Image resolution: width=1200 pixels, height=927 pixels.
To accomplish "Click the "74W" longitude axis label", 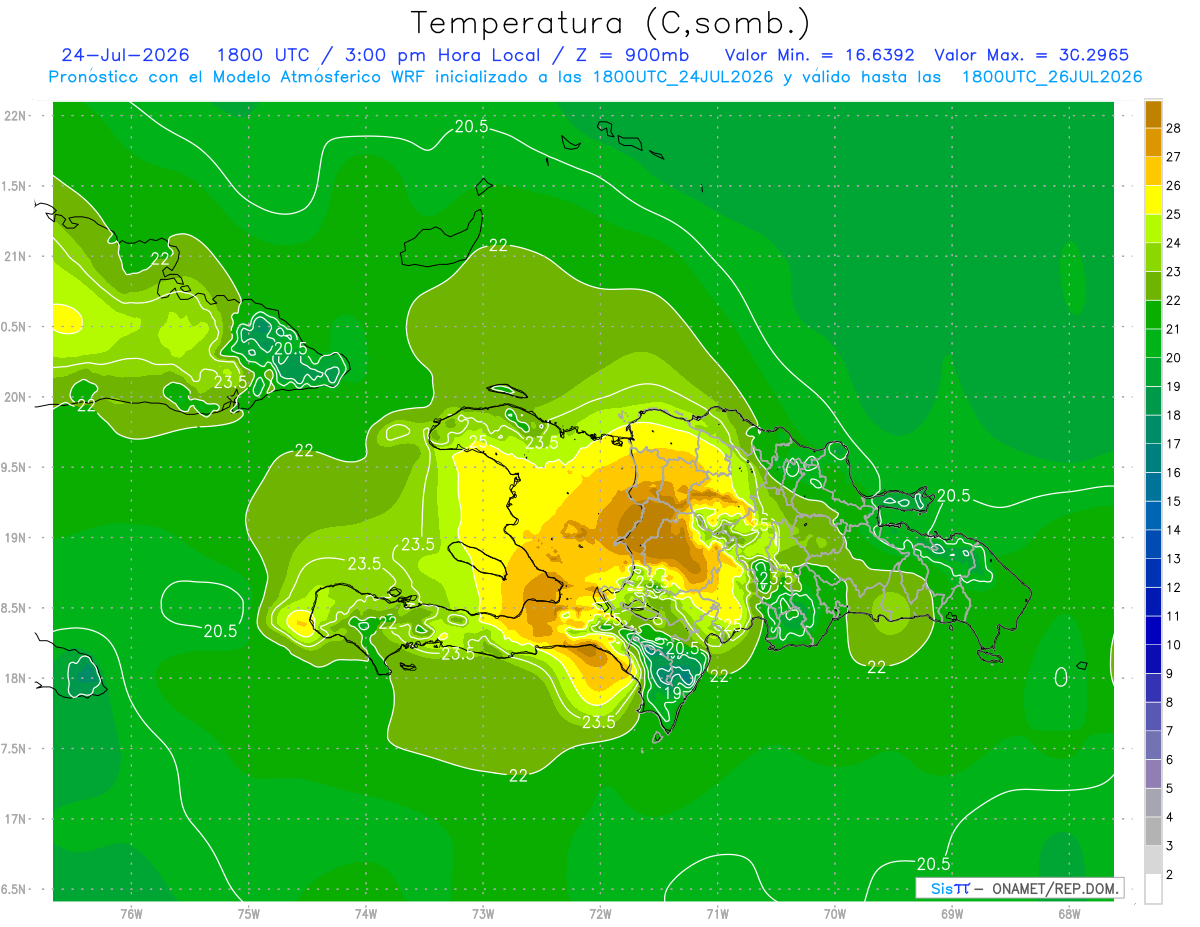I will click(366, 913).
